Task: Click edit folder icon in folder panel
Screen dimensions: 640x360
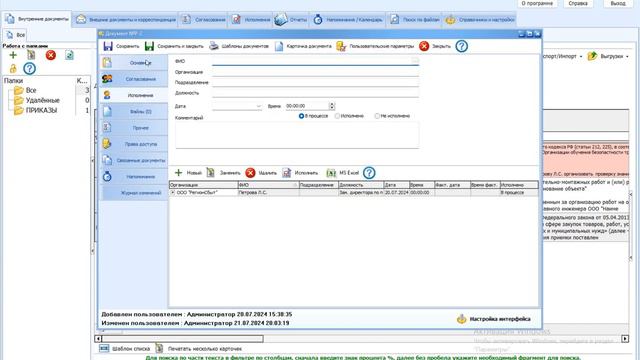Action: tap(31, 55)
